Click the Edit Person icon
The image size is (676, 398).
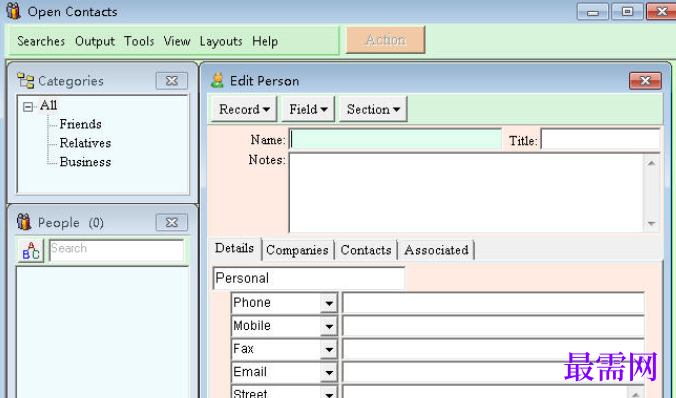[217, 80]
